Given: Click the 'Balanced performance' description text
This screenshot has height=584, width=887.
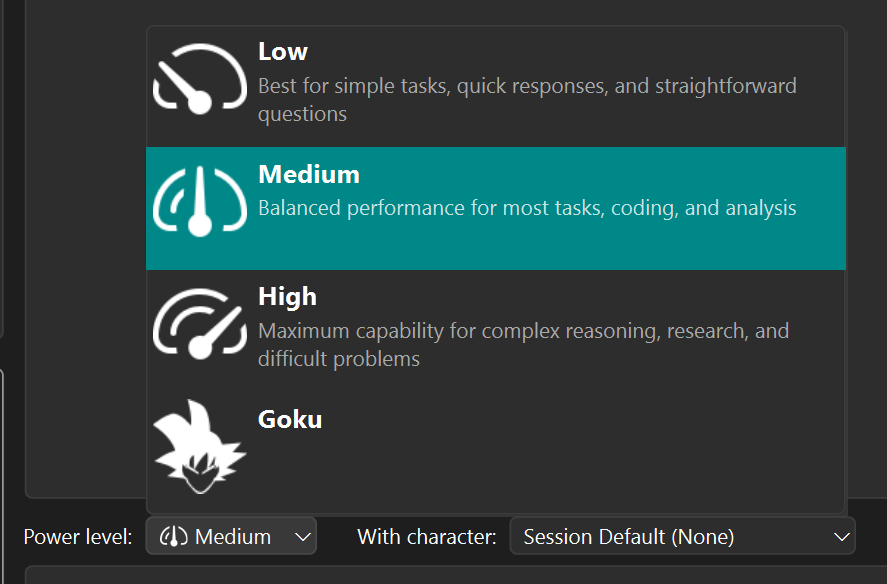Looking at the screenshot, I should (x=527, y=208).
